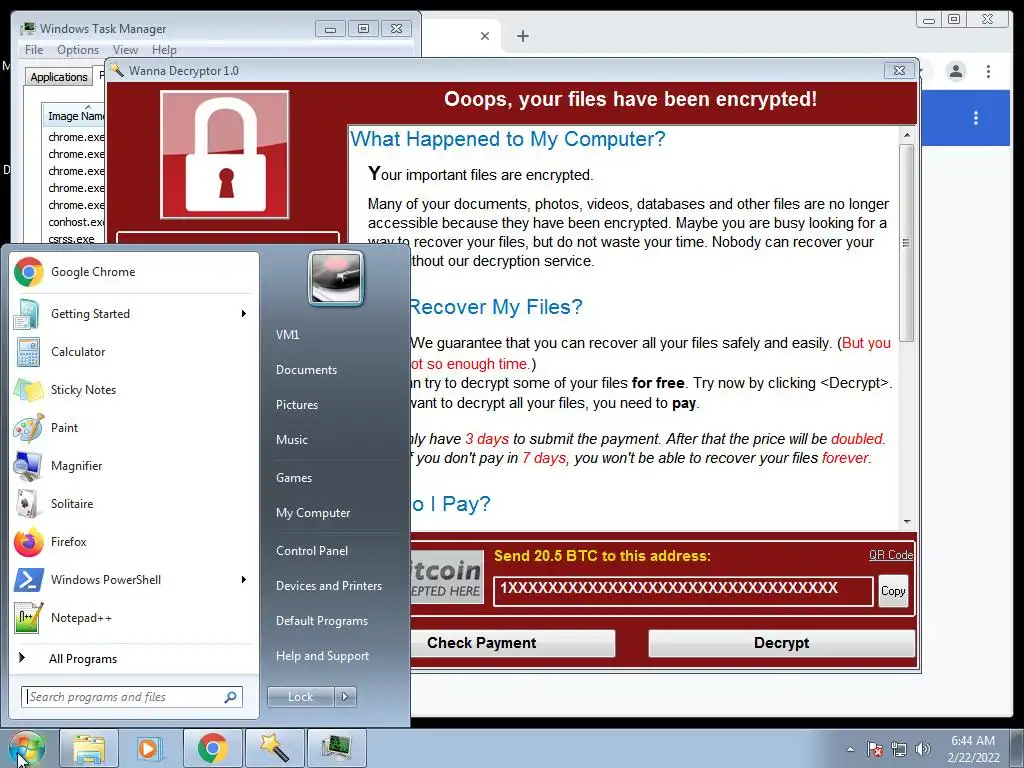Click the Search programs and files box
This screenshot has height=768, width=1024.
point(131,697)
